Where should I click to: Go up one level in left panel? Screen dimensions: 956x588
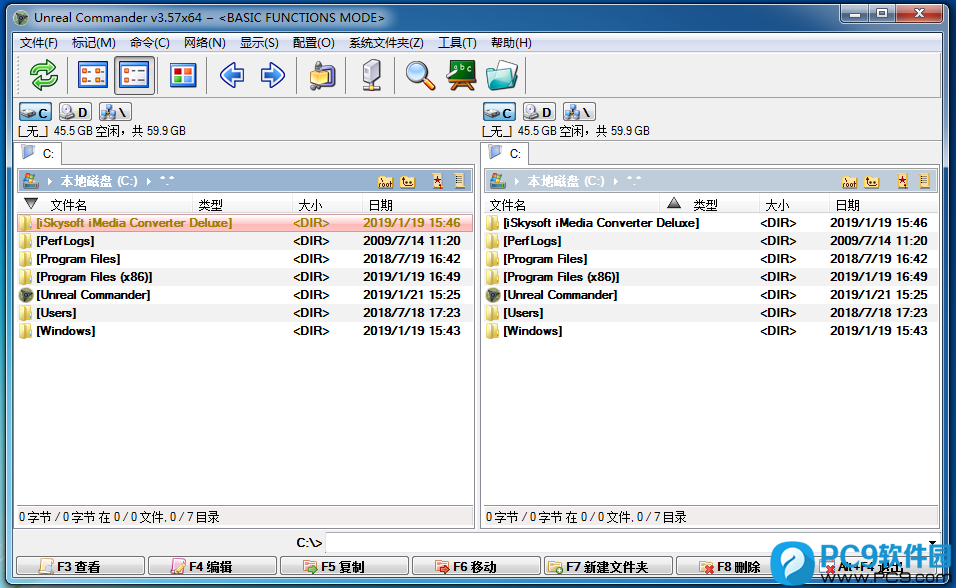click(x=408, y=182)
